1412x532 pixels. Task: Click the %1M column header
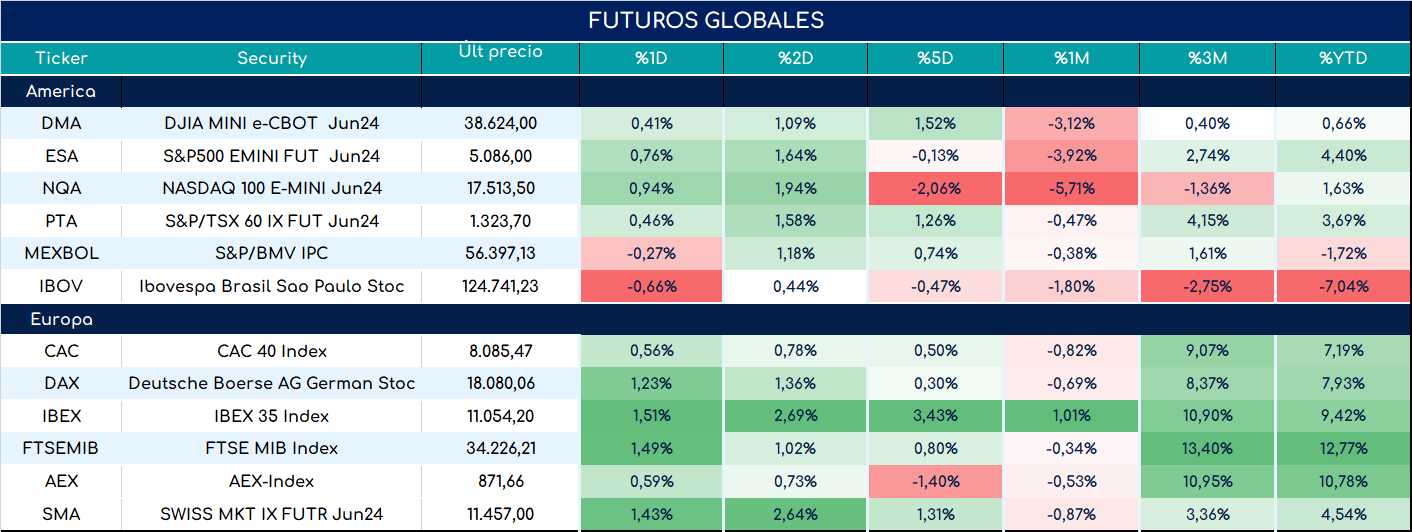[x=1071, y=58]
